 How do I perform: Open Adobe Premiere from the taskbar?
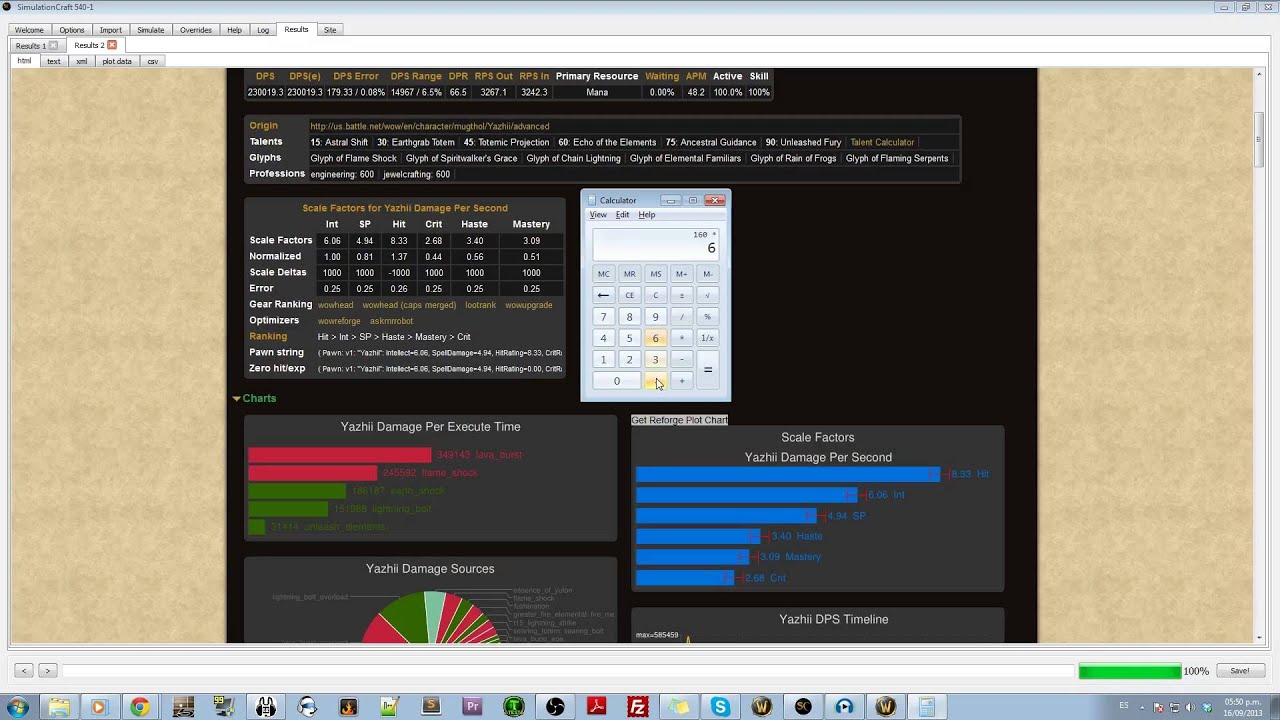click(473, 707)
